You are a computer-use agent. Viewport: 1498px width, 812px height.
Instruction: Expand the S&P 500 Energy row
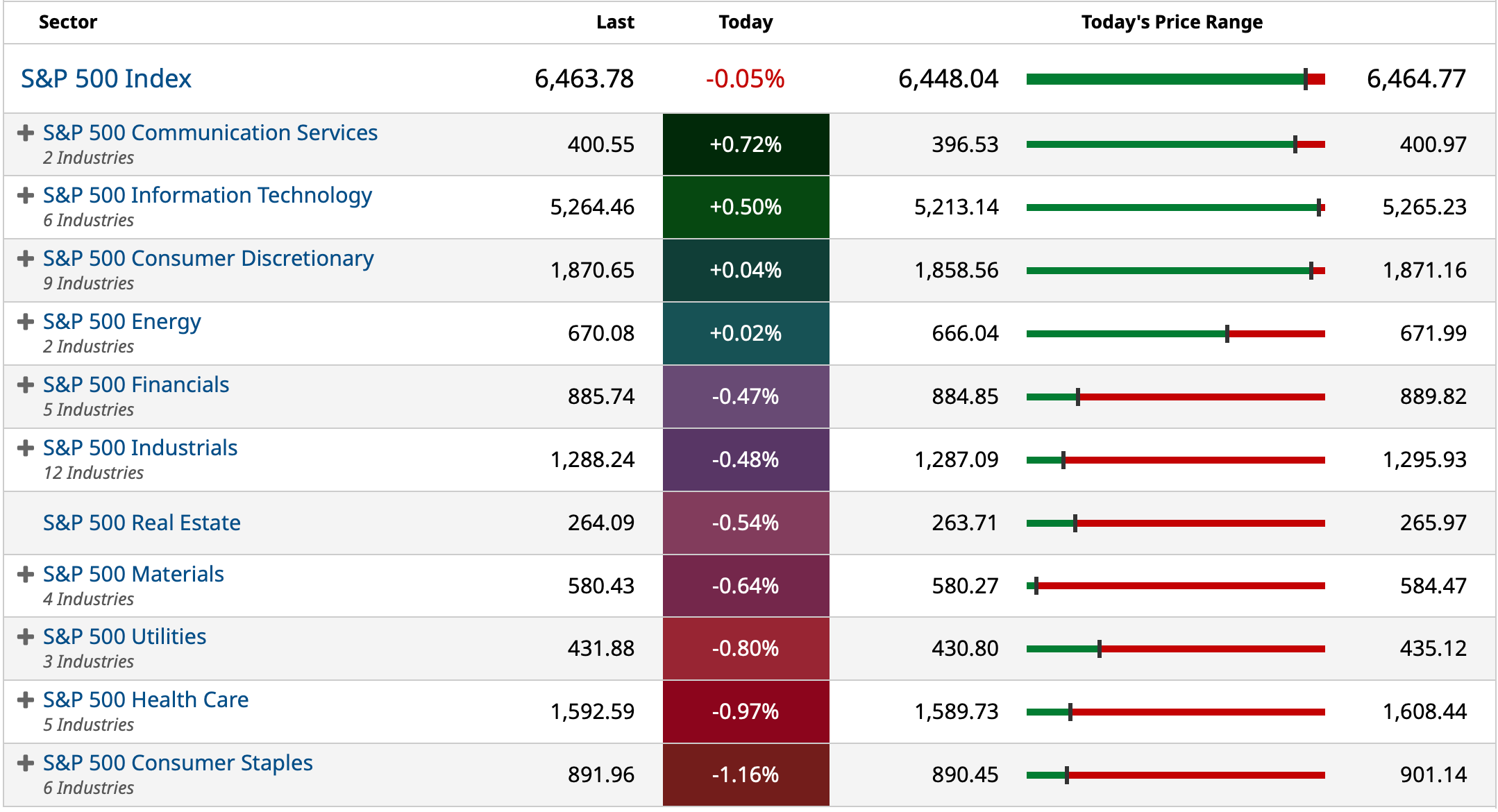[x=26, y=322]
